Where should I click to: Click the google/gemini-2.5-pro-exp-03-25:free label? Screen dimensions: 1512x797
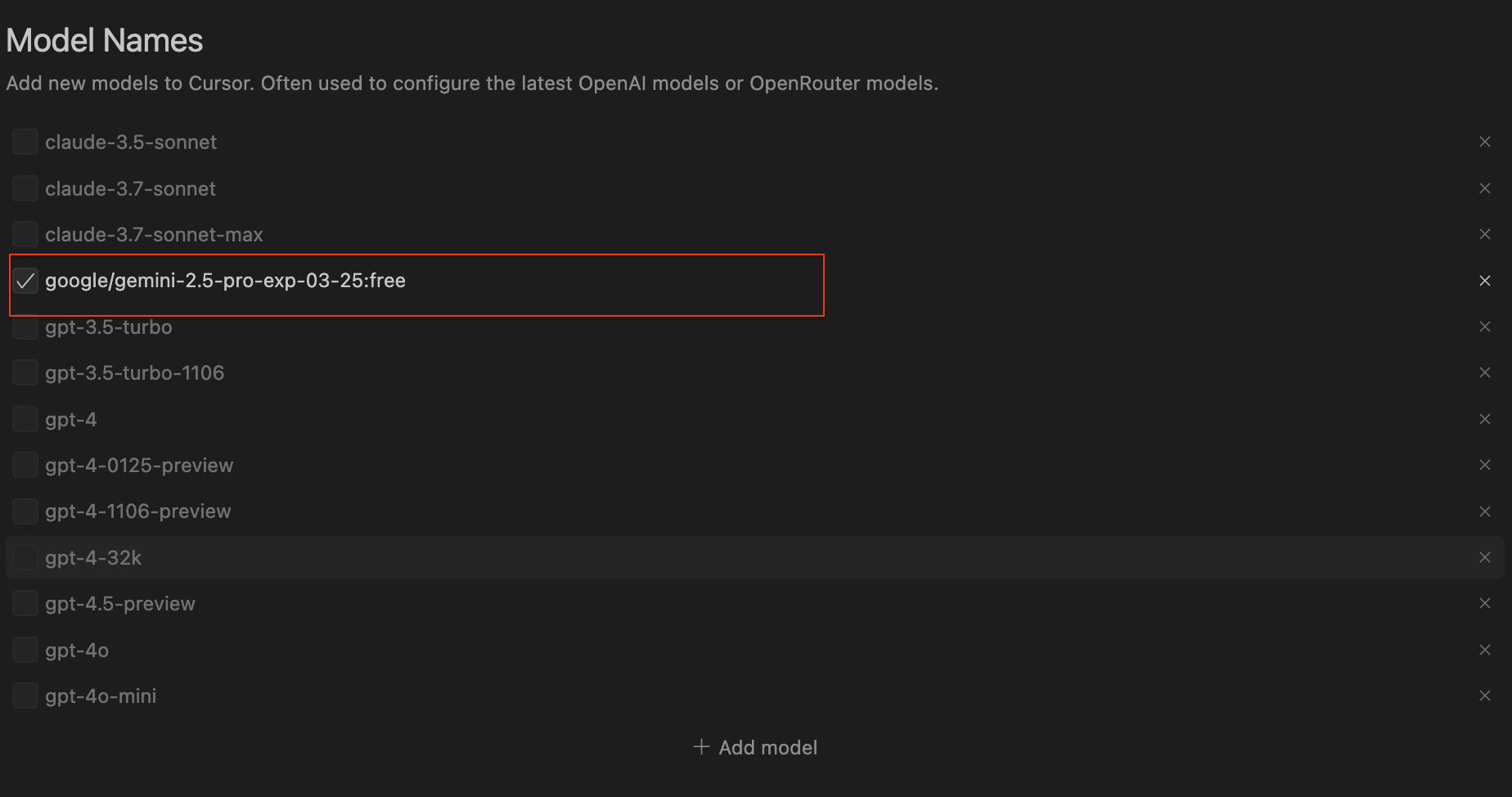(x=225, y=281)
